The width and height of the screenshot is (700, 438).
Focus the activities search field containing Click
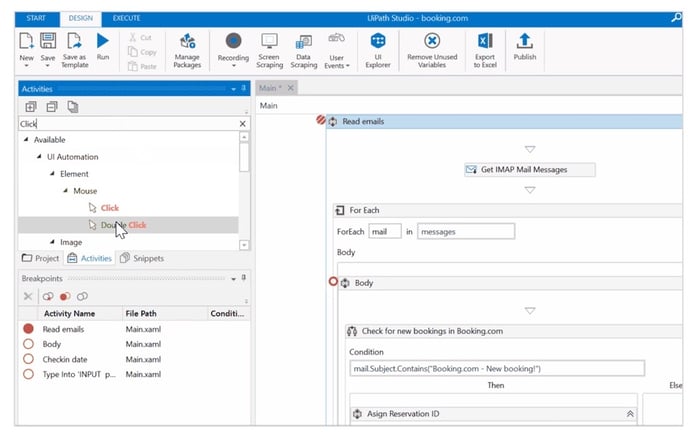point(127,124)
